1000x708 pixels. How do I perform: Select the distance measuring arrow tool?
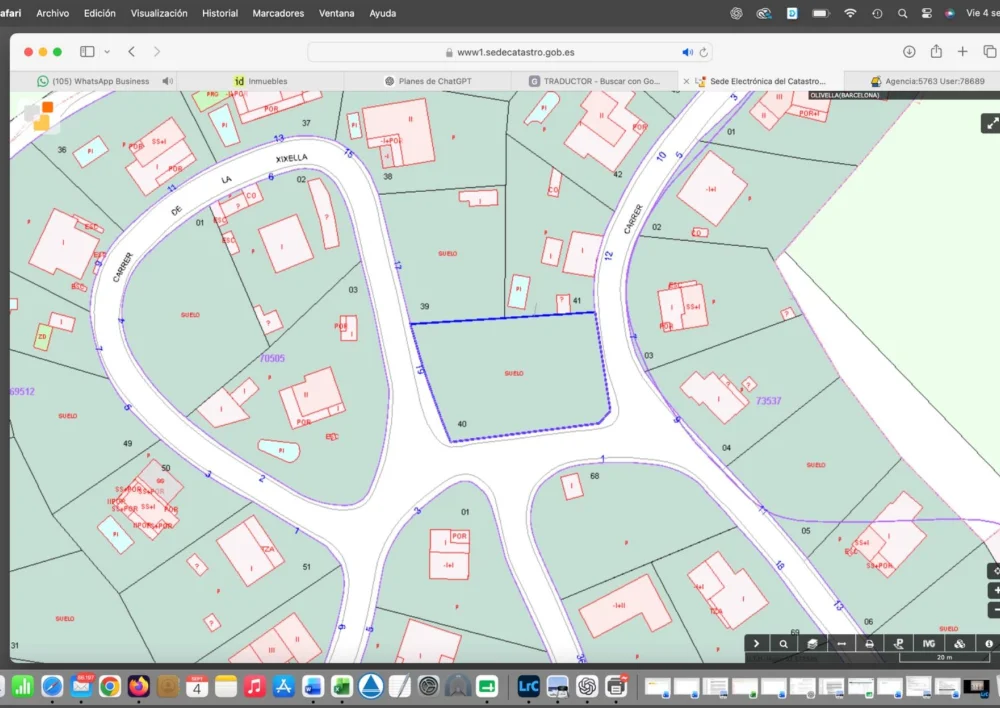[x=841, y=644]
